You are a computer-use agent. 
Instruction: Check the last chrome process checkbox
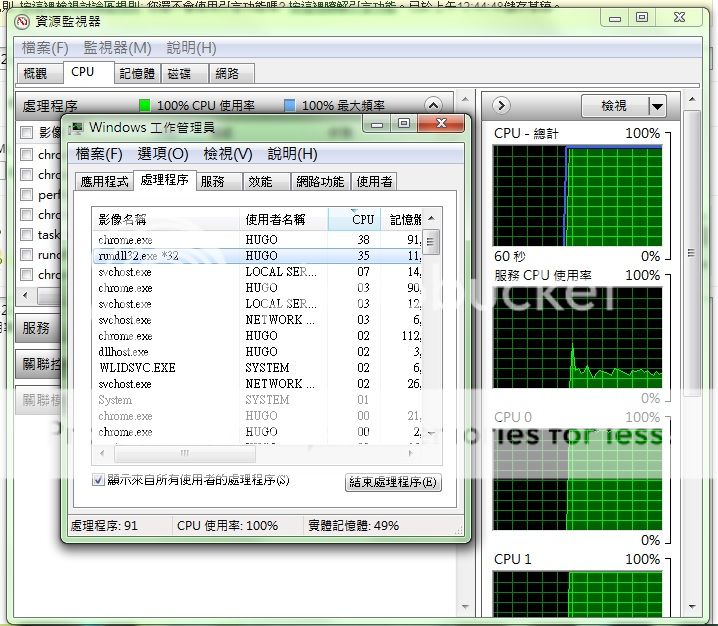pos(27,274)
